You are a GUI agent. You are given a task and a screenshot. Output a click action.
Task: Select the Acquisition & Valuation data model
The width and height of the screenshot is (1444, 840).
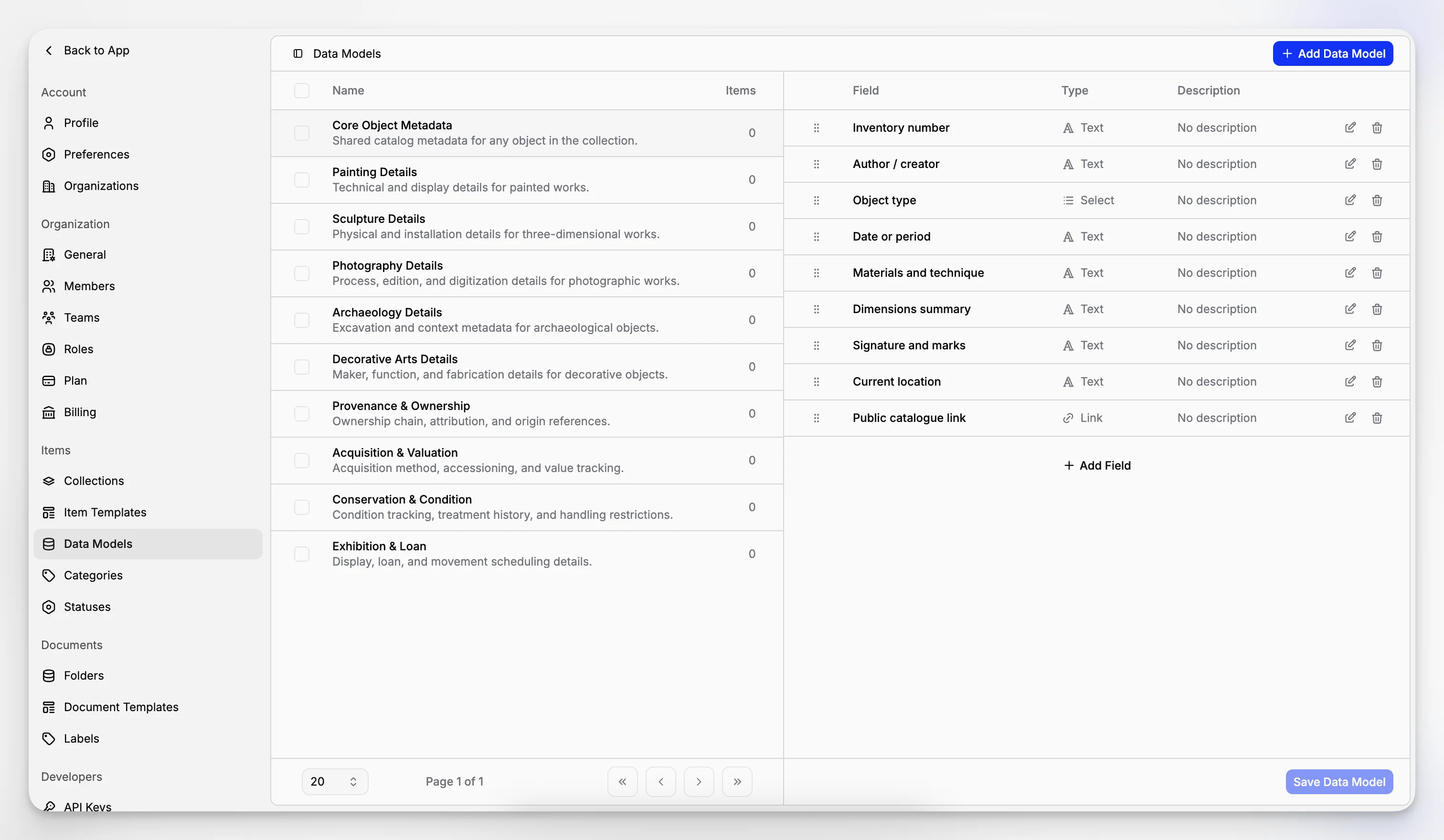tap(527, 461)
